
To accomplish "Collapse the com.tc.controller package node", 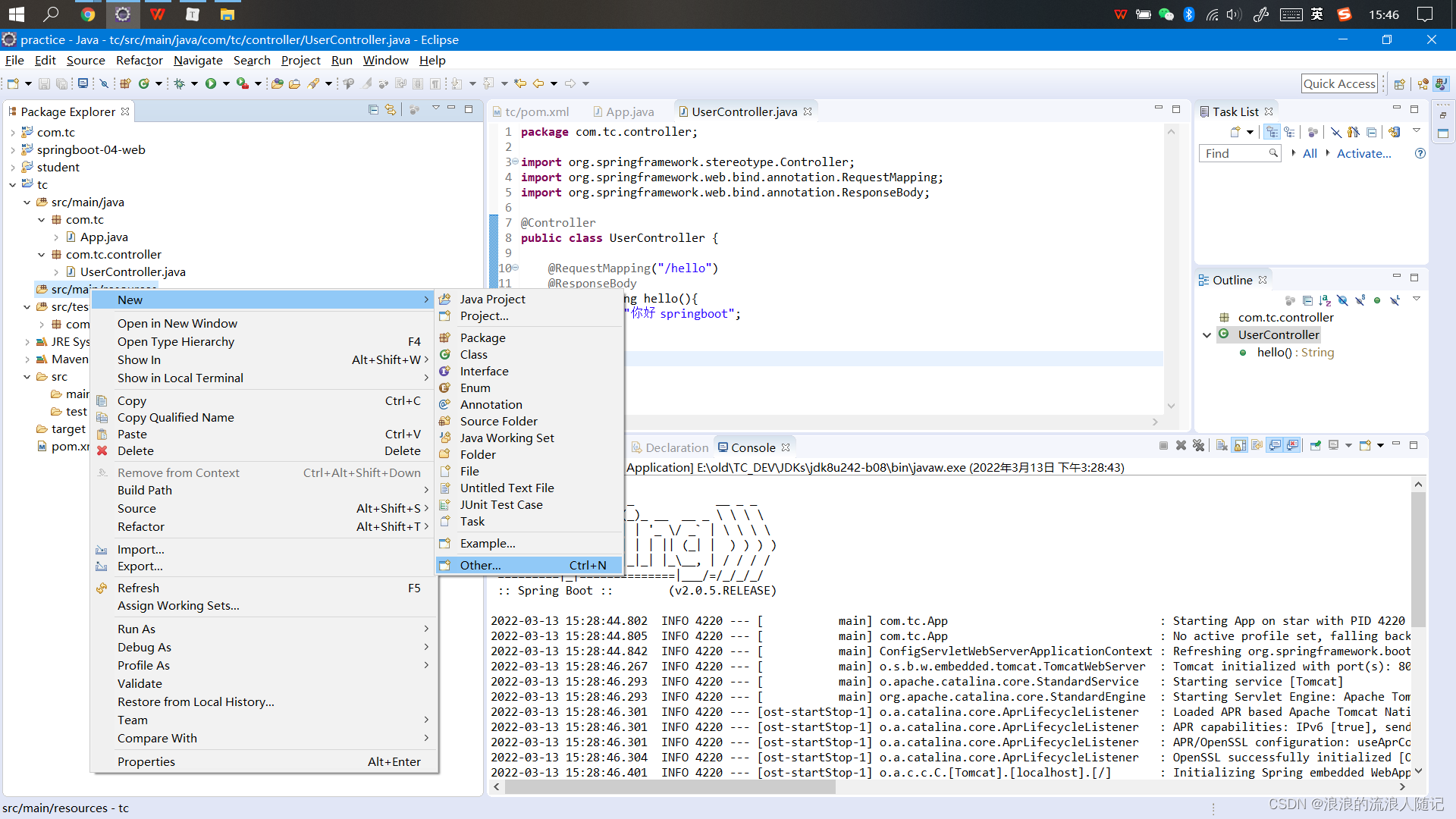I will tap(42, 254).
